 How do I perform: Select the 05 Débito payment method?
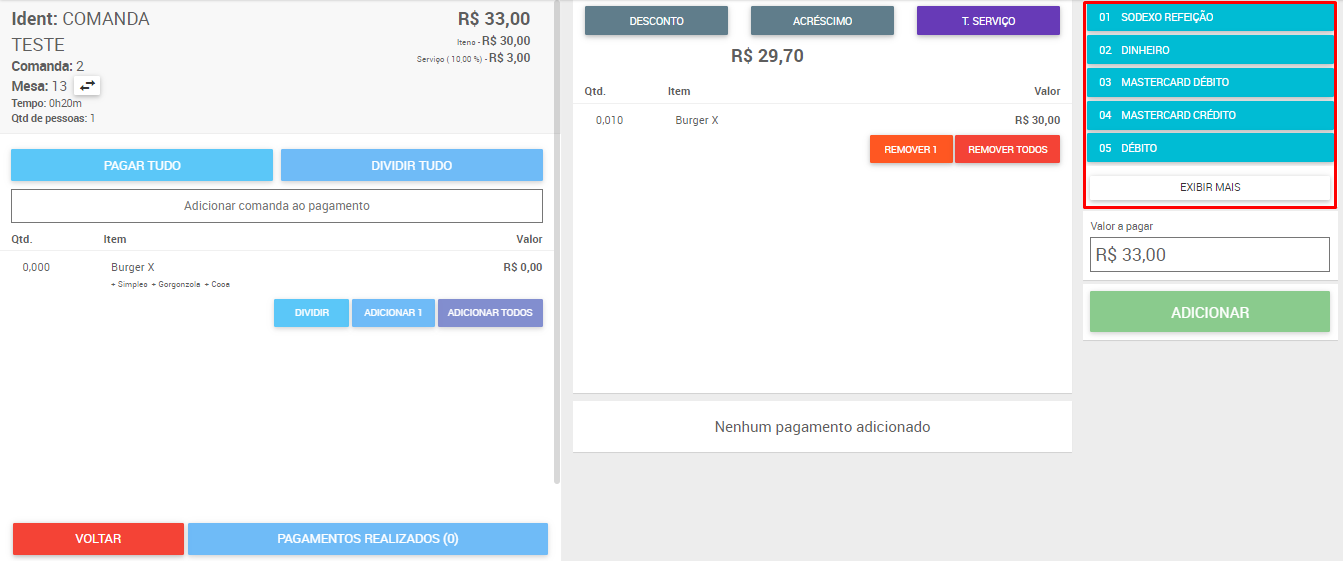click(1210, 148)
